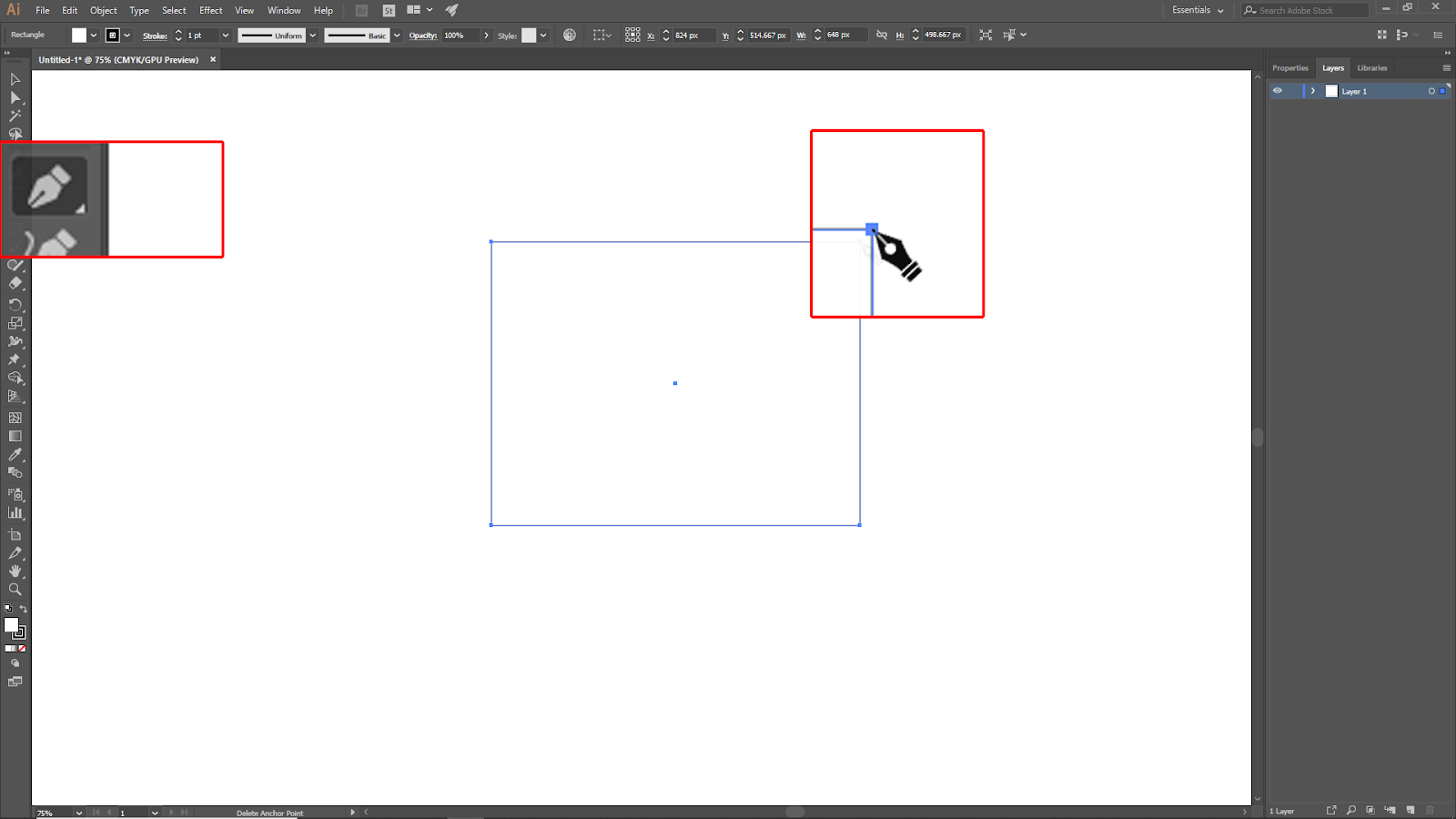Select the Eyedropper tool
The width and height of the screenshot is (1456, 819).
15,454
